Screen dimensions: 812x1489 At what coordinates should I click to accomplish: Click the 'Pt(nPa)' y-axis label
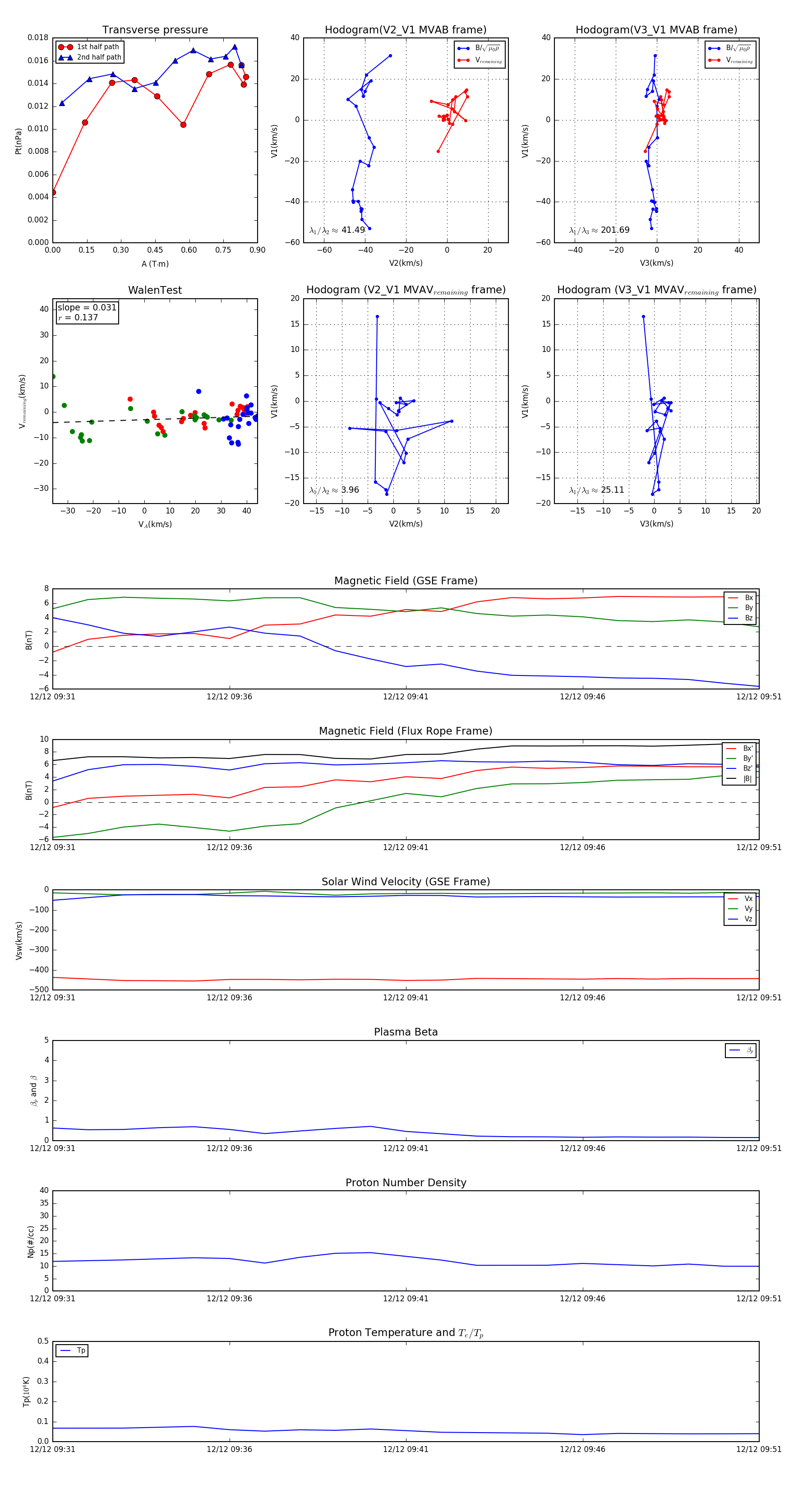tap(18, 141)
